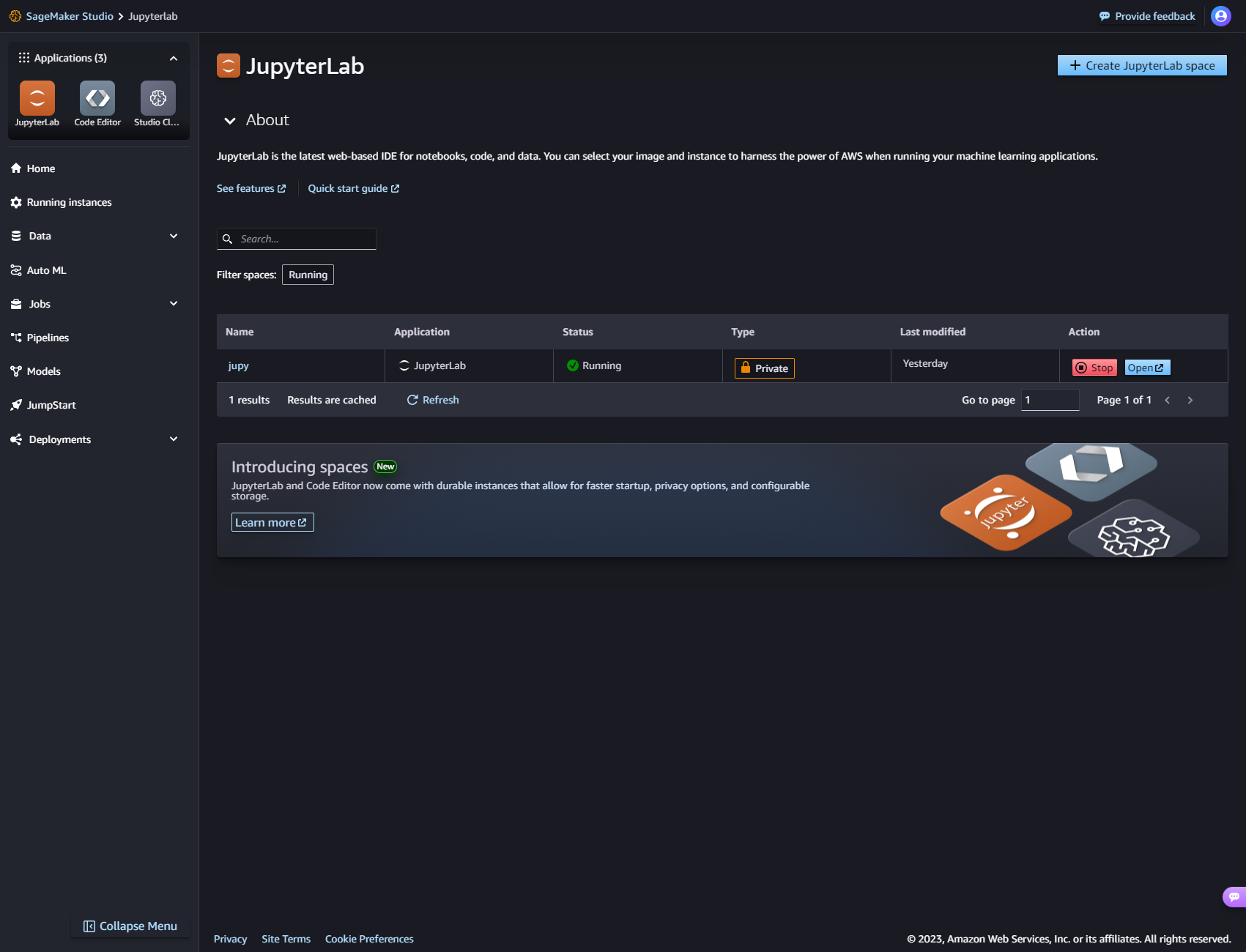This screenshot has width=1246, height=952.
Task: Go to the previous page arrow
Action: click(x=1168, y=400)
